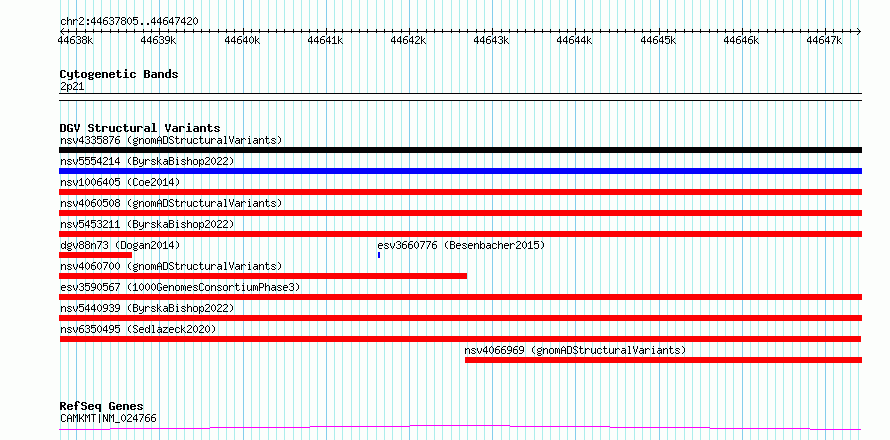Open the nsv4060508 gnomAD variant bar

coord(460,213)
